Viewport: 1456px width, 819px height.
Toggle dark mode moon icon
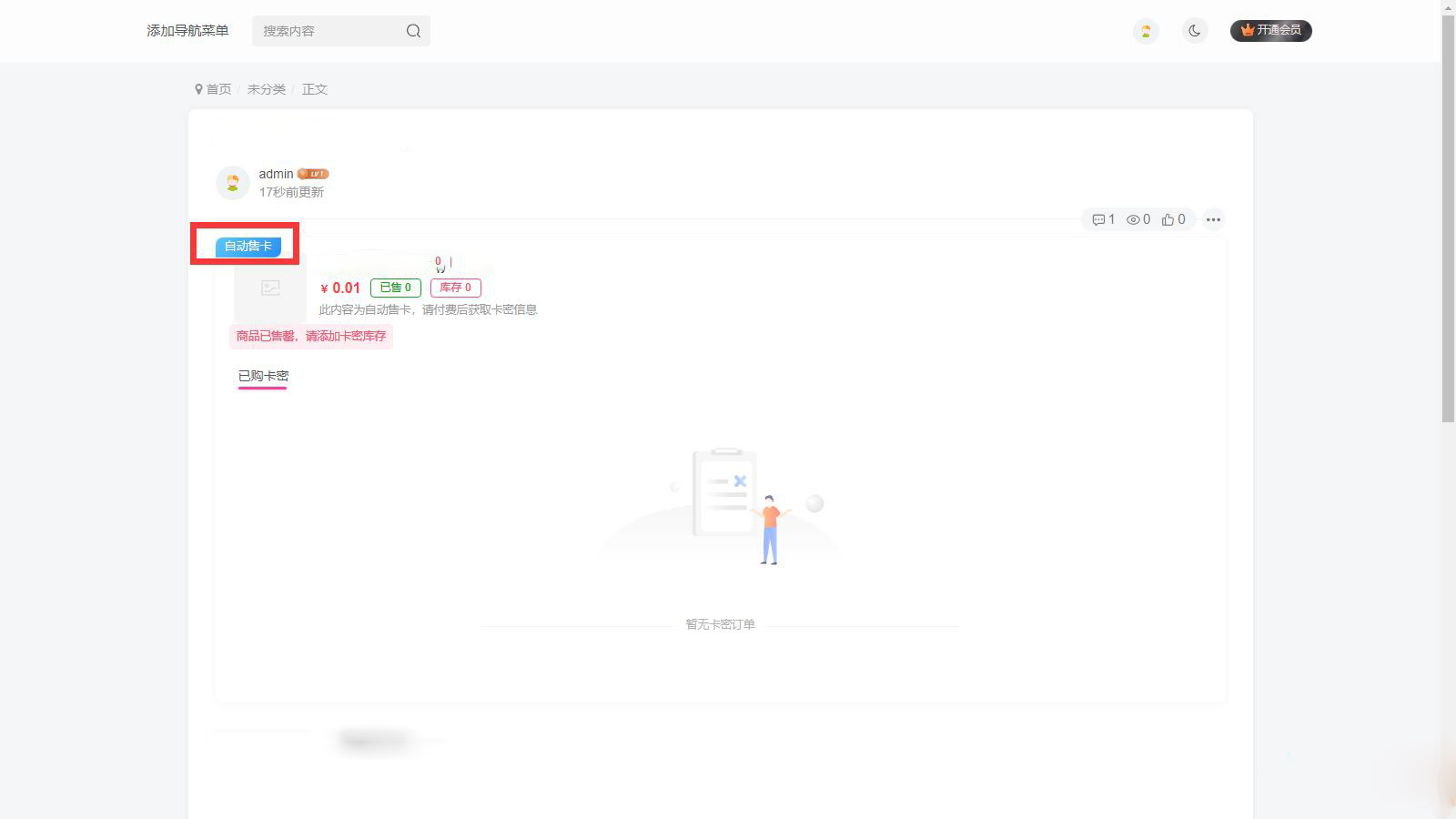1195,31
